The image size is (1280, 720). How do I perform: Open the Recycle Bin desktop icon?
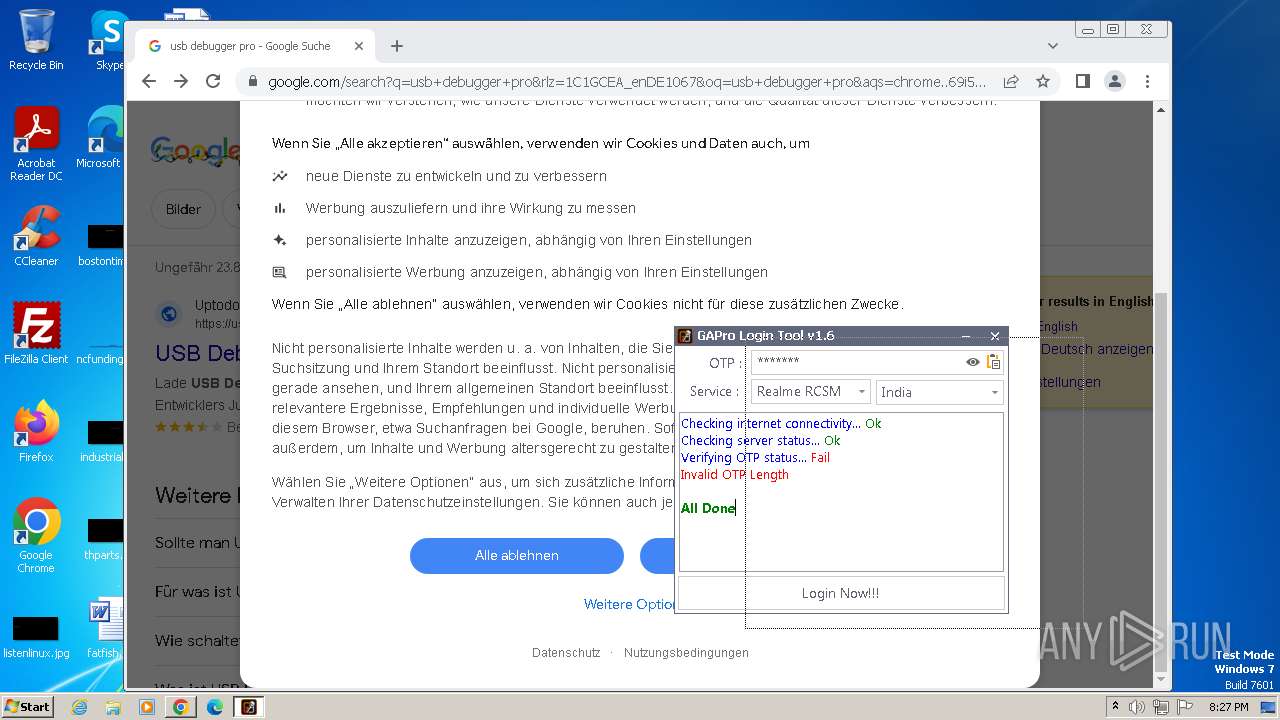(x=36, y=40)
